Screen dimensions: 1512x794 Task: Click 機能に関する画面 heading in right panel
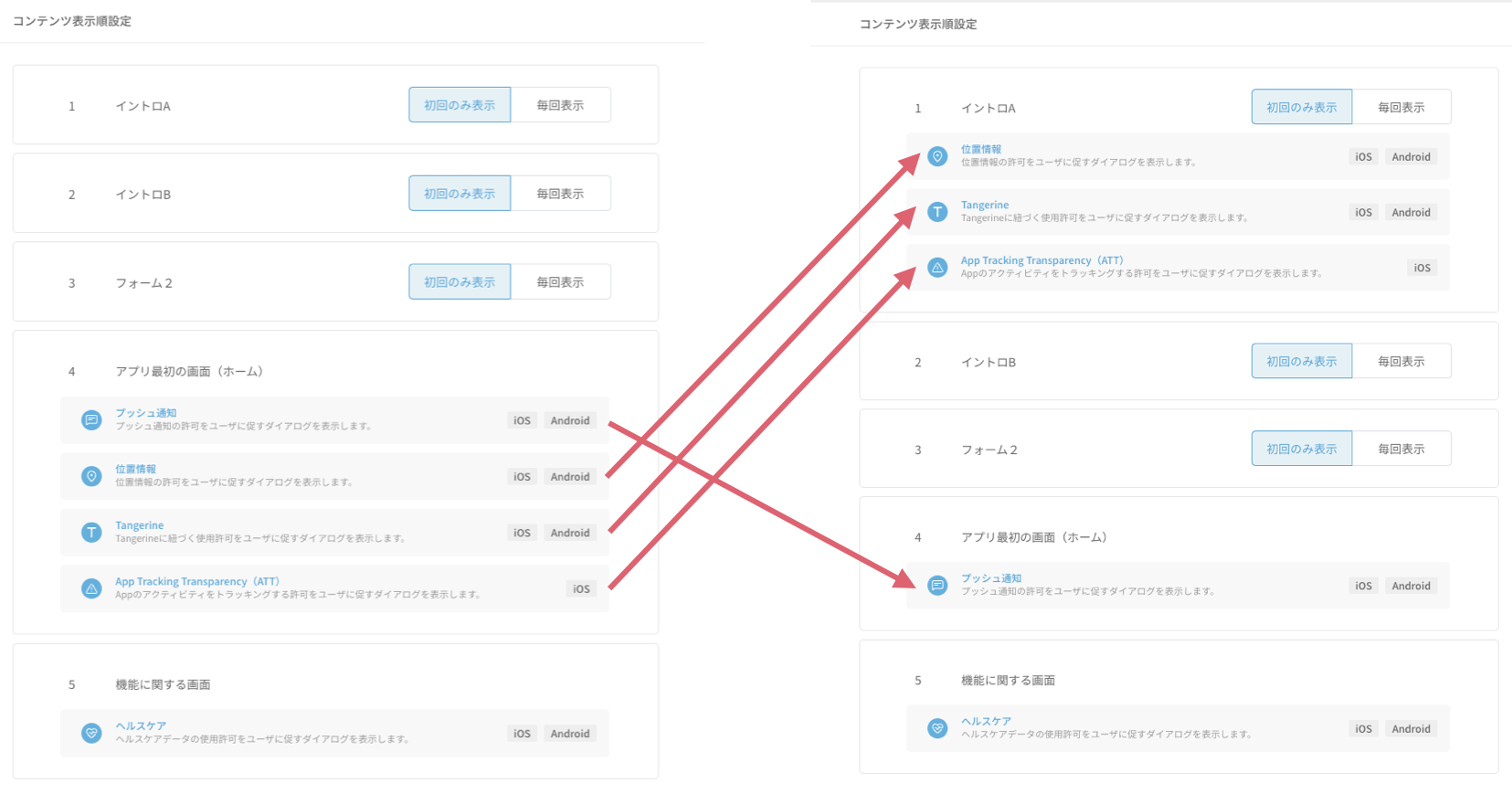point(1008,680)
